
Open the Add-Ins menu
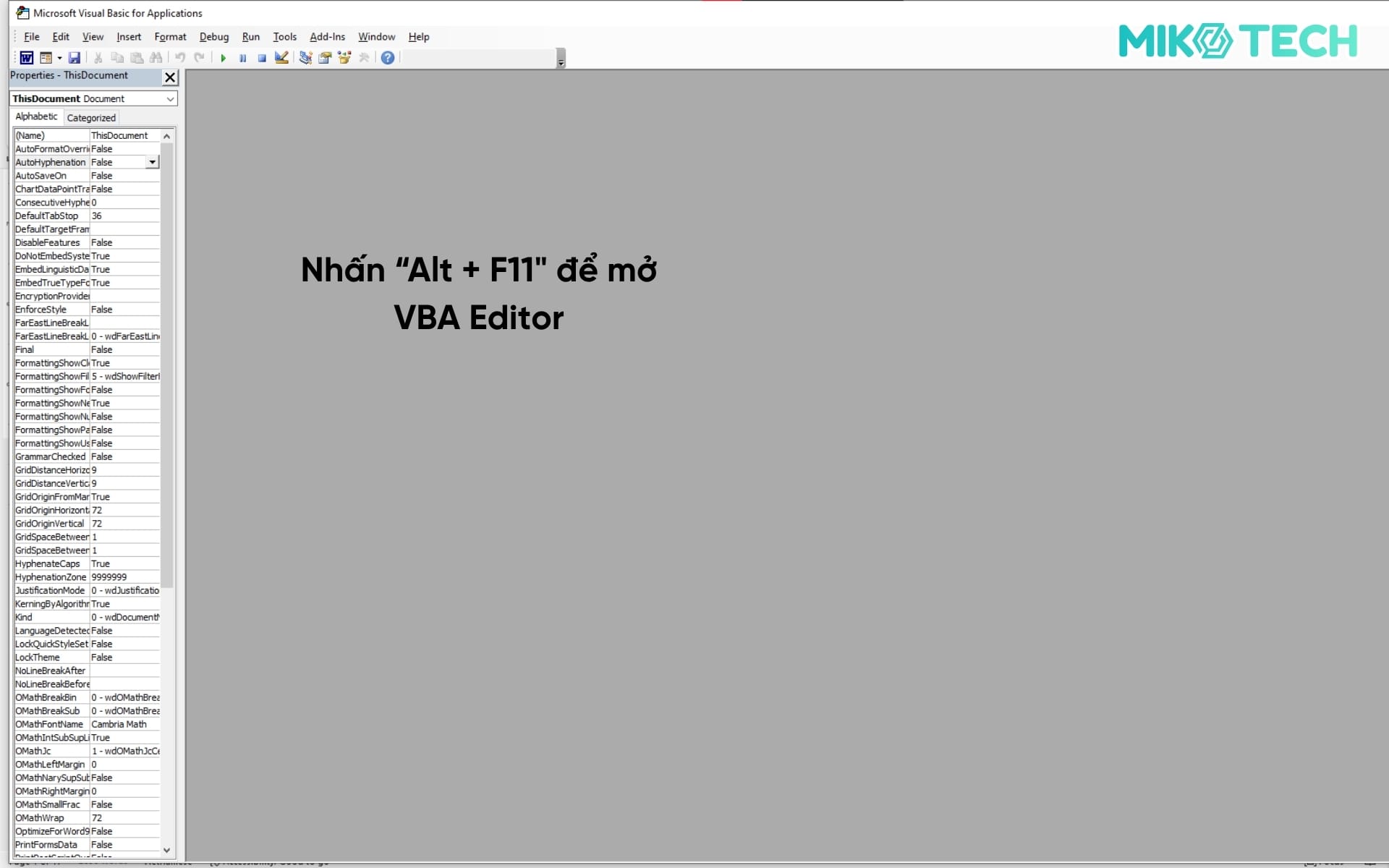(328, 37)
